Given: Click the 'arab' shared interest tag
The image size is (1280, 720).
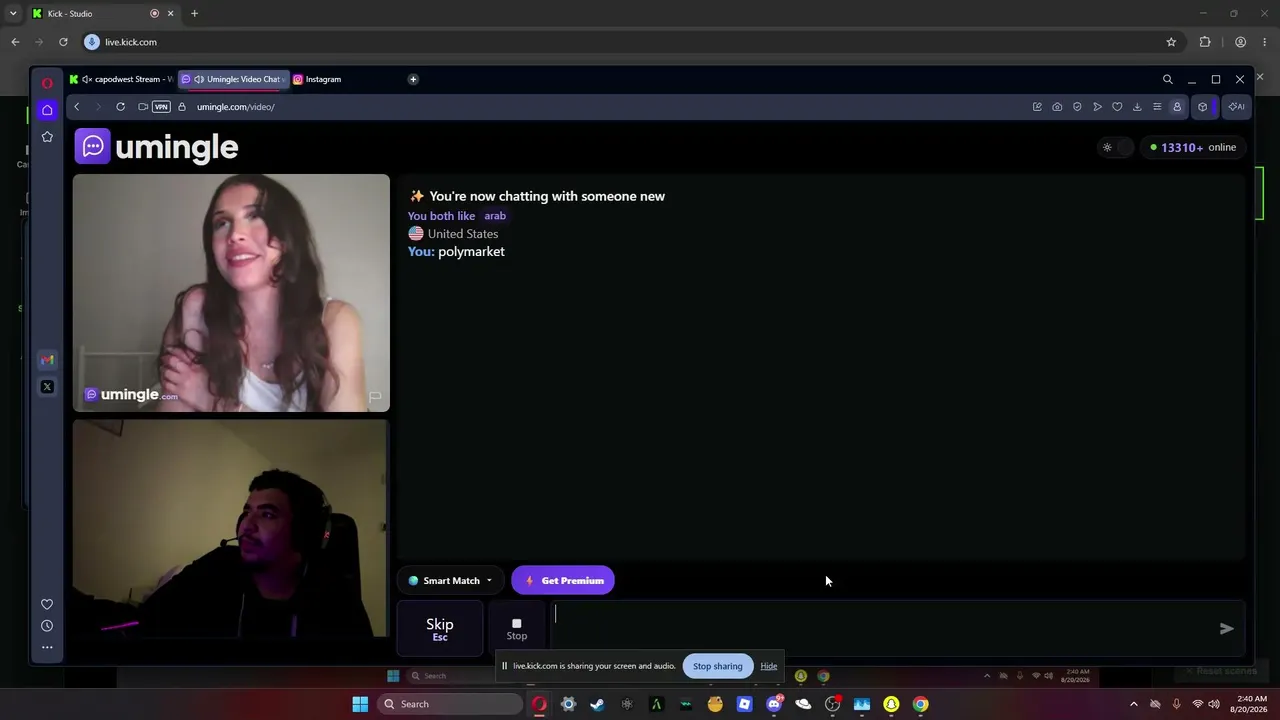Looking at the screenshot, I should click(x=495, y=216).
